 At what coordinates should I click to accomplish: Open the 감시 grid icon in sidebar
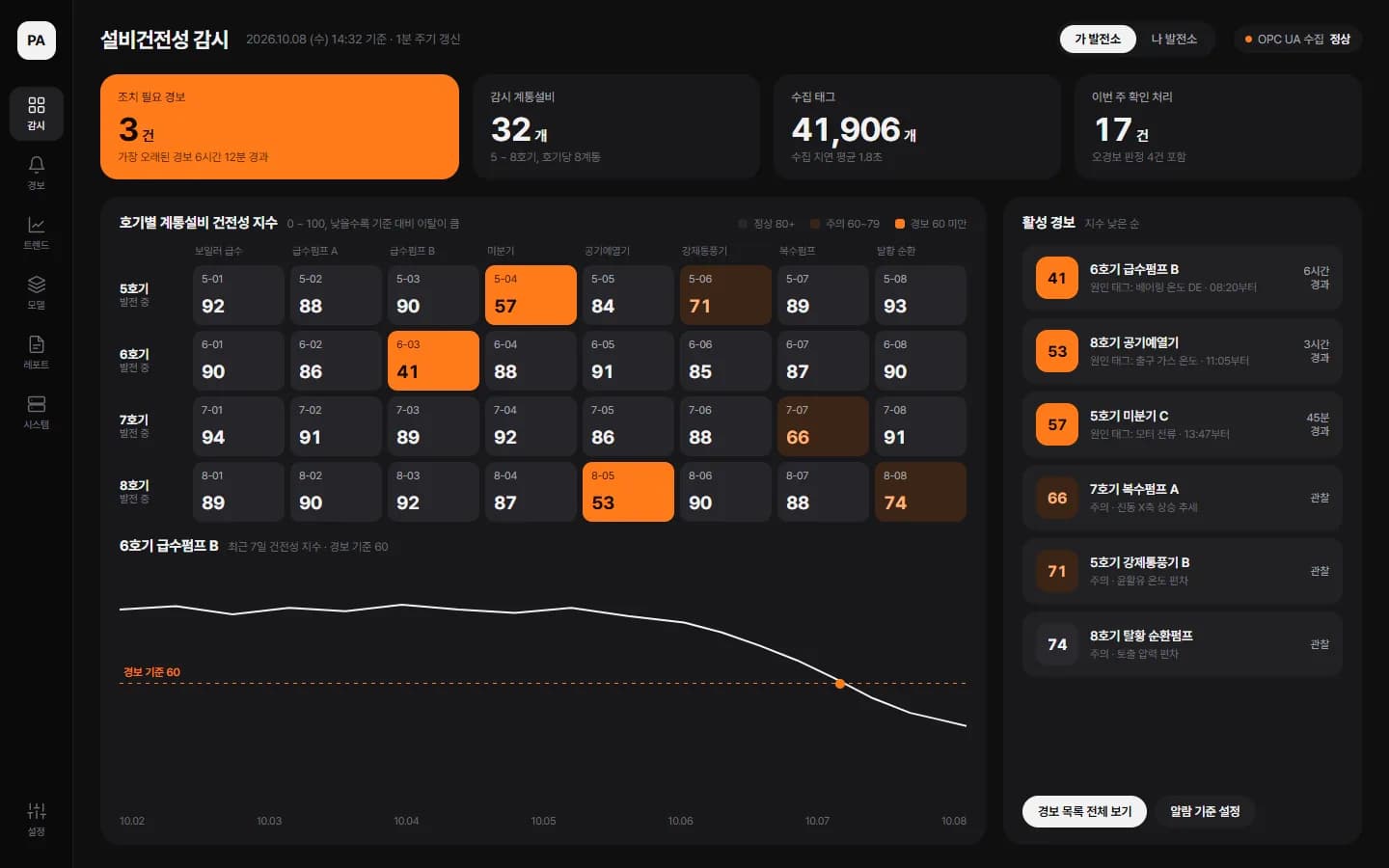coord(37,113)
